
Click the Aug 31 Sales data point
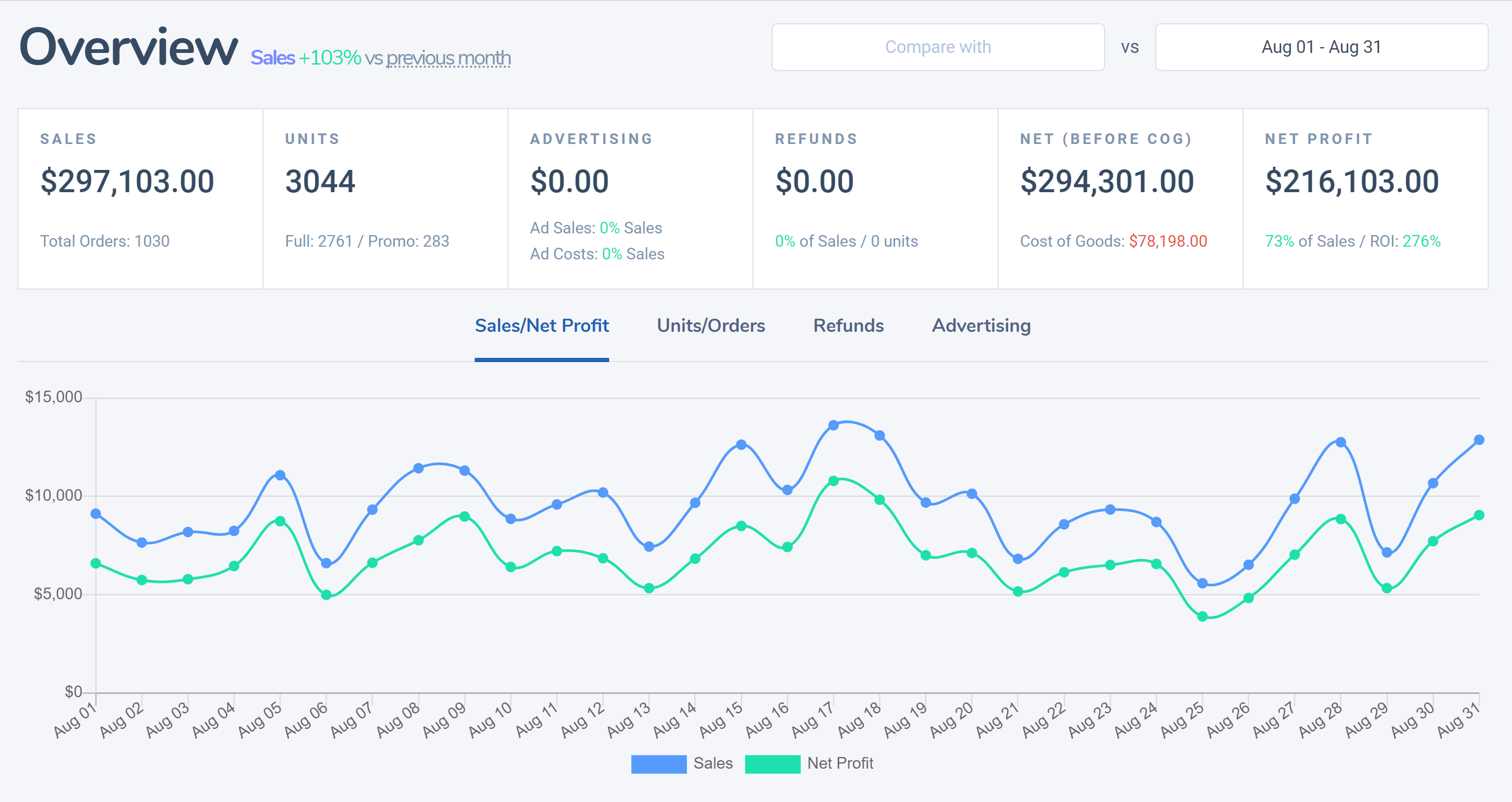(x=1479, y=440)
